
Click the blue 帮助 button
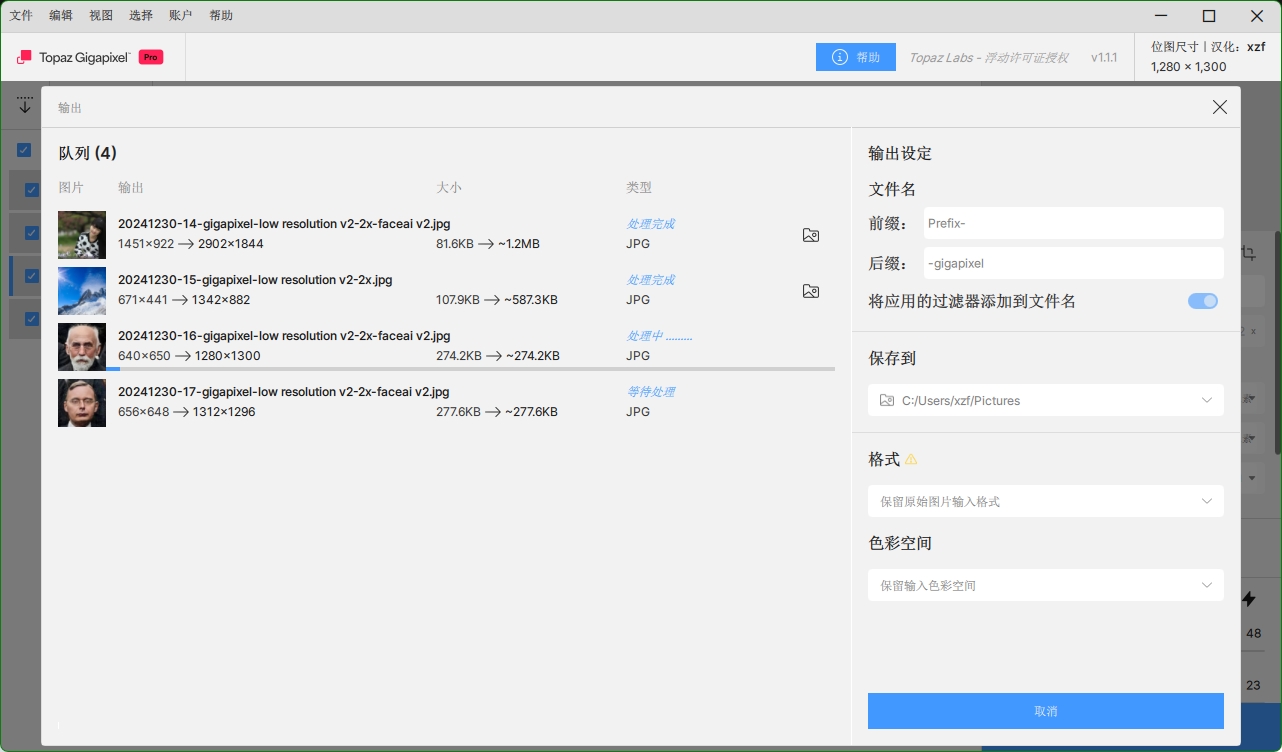855,57
